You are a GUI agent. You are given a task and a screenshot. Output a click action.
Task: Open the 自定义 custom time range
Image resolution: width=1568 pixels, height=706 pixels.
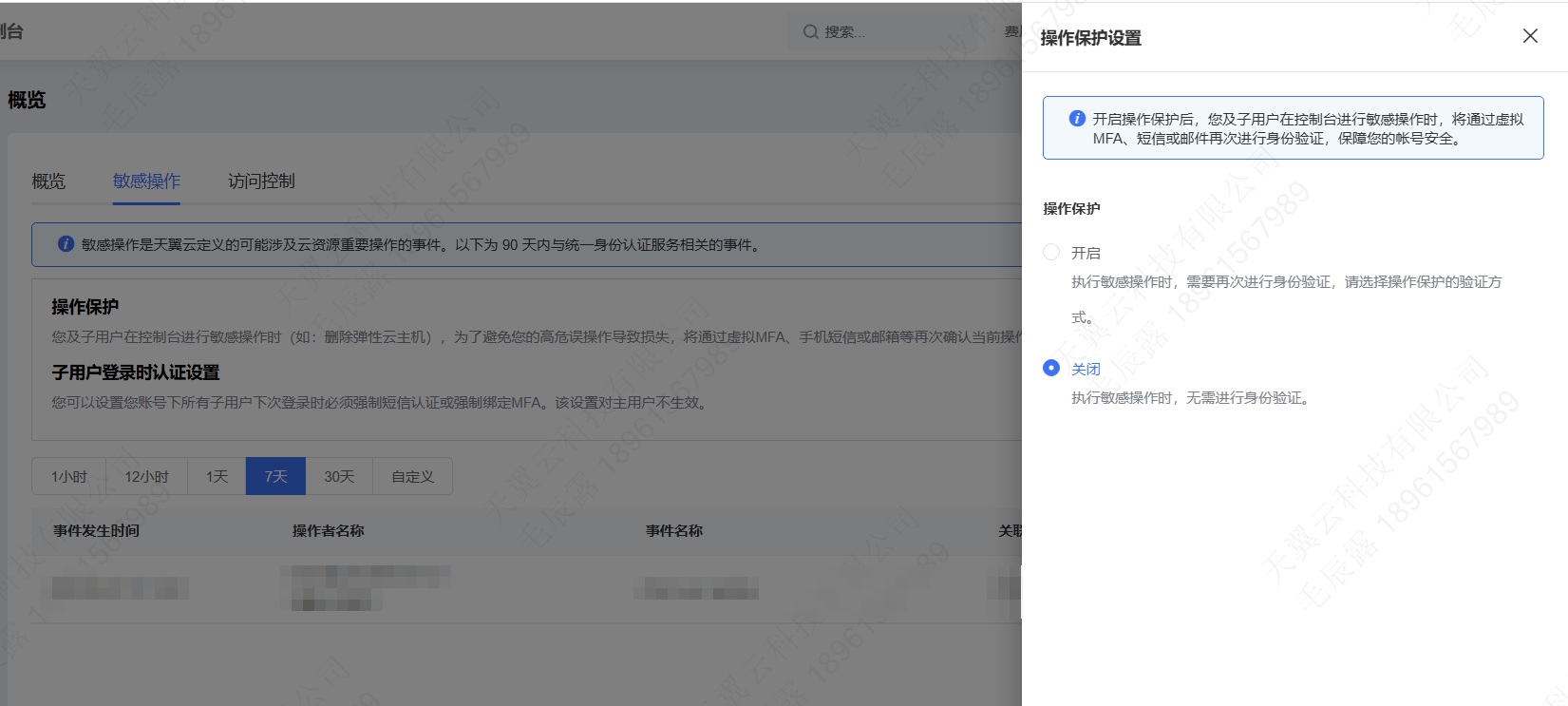(x=412, y=476)
